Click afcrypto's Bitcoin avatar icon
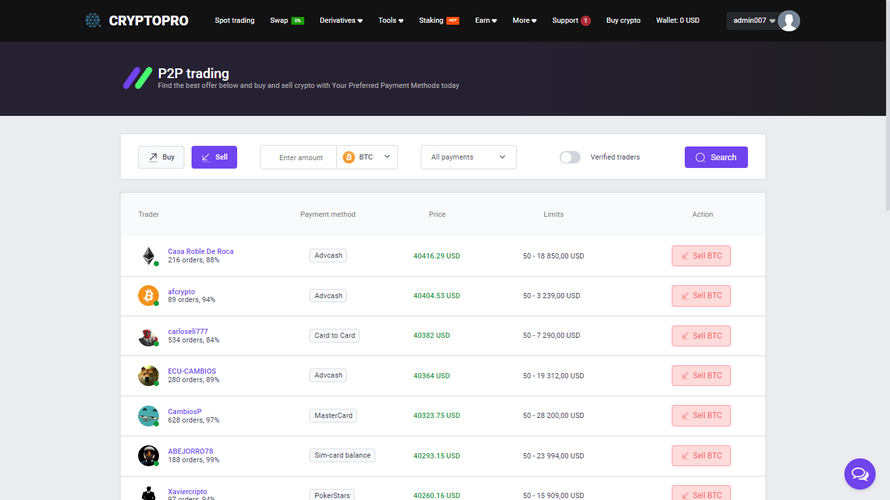The height and width of the screenshot is (500, 890). 148,296
